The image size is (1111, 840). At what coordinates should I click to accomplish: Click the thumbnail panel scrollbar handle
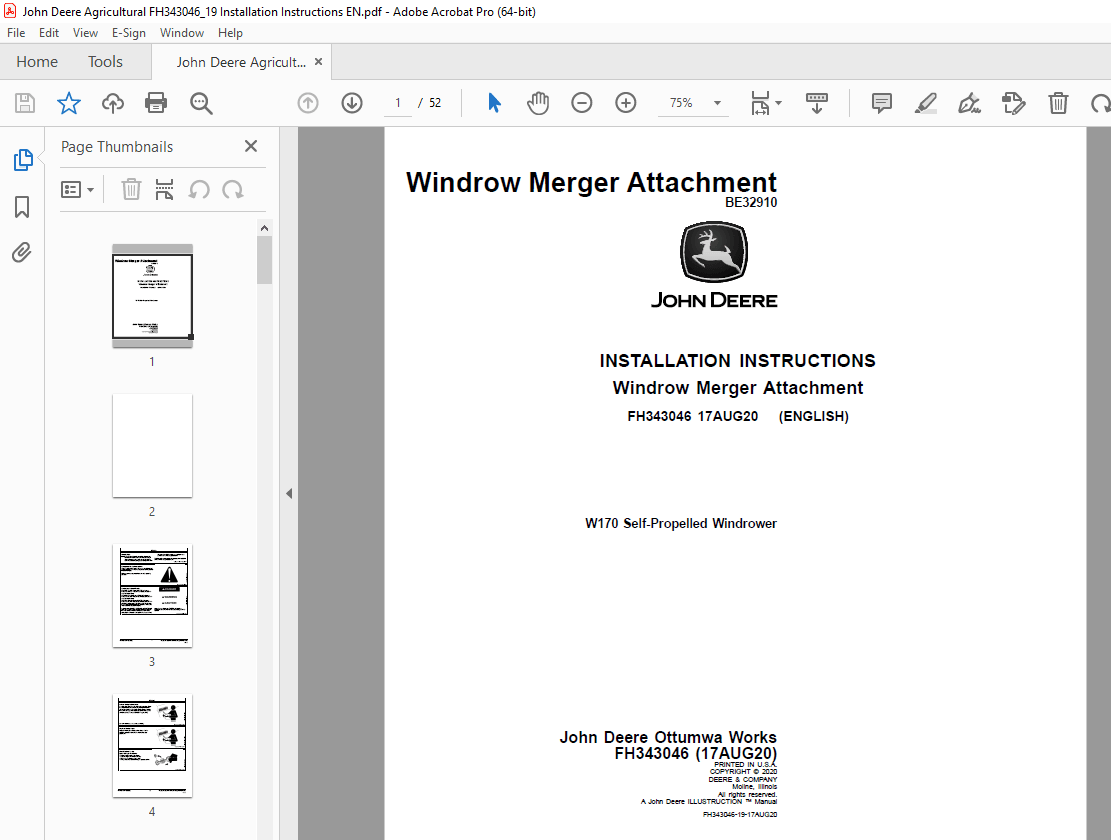click(x=264, y=260)
